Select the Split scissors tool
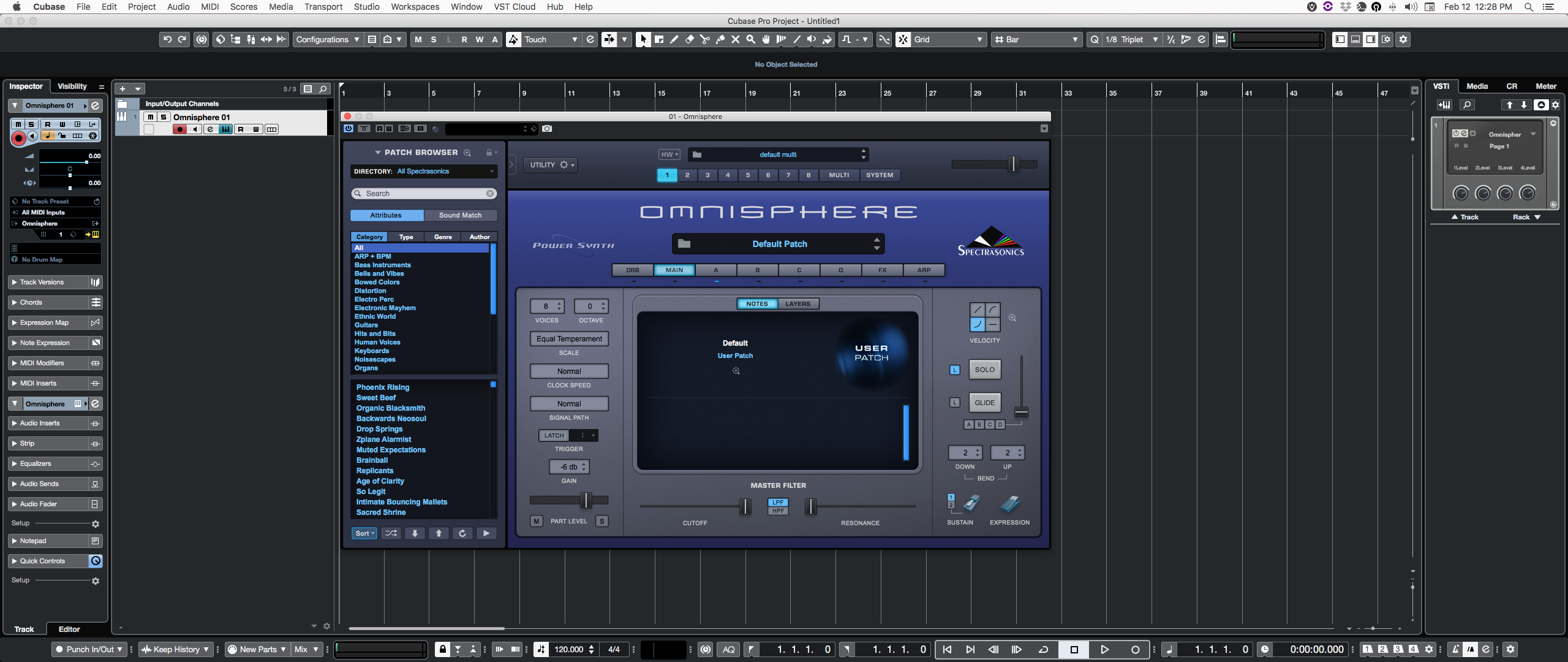Image resolution: width=1568 pixels, height=662 pixels. click(705, 39)
